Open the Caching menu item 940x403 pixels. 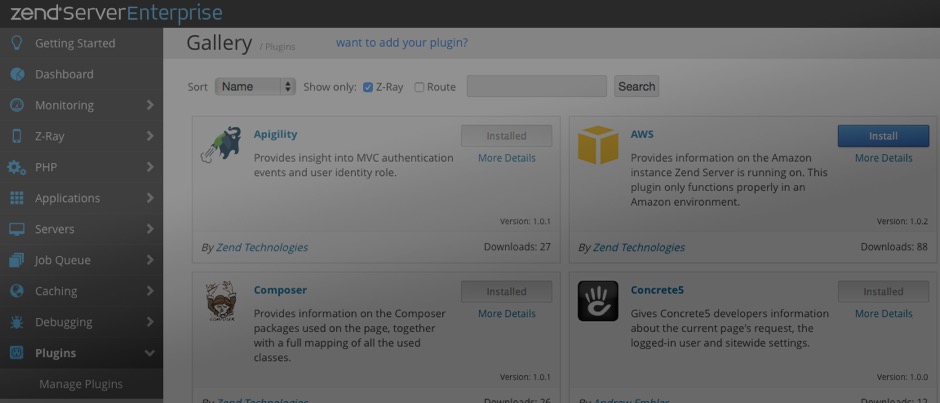coord(56,291)
